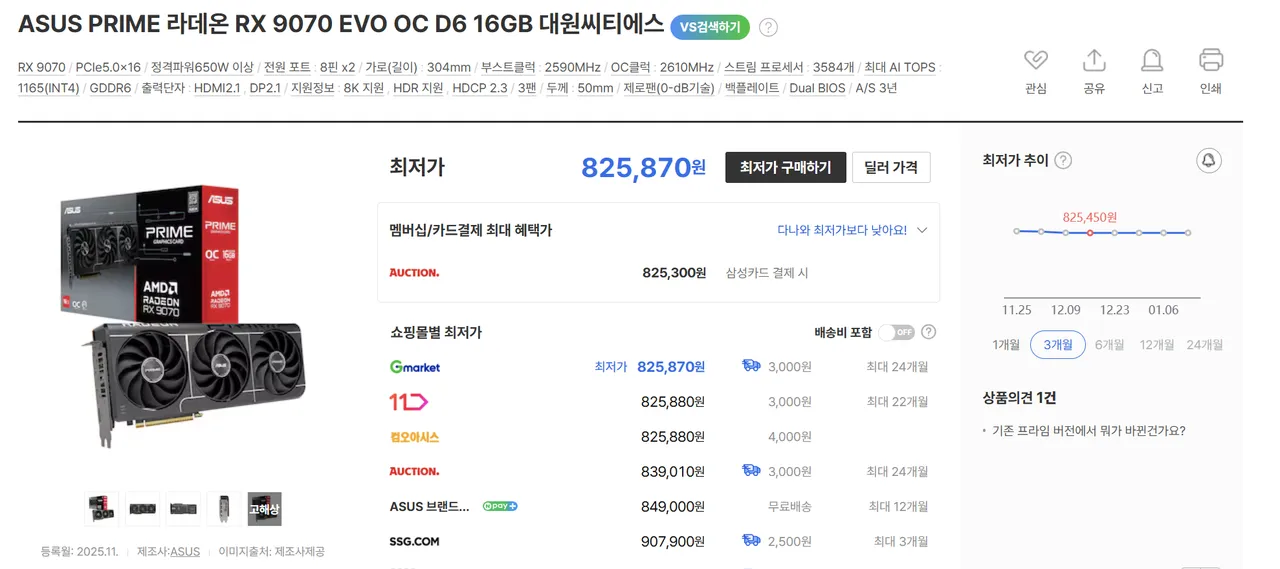Viewport: 1280px width, 569px height.
Task: Click help icon next to 배송비 포함
Action: pos(928,332)
